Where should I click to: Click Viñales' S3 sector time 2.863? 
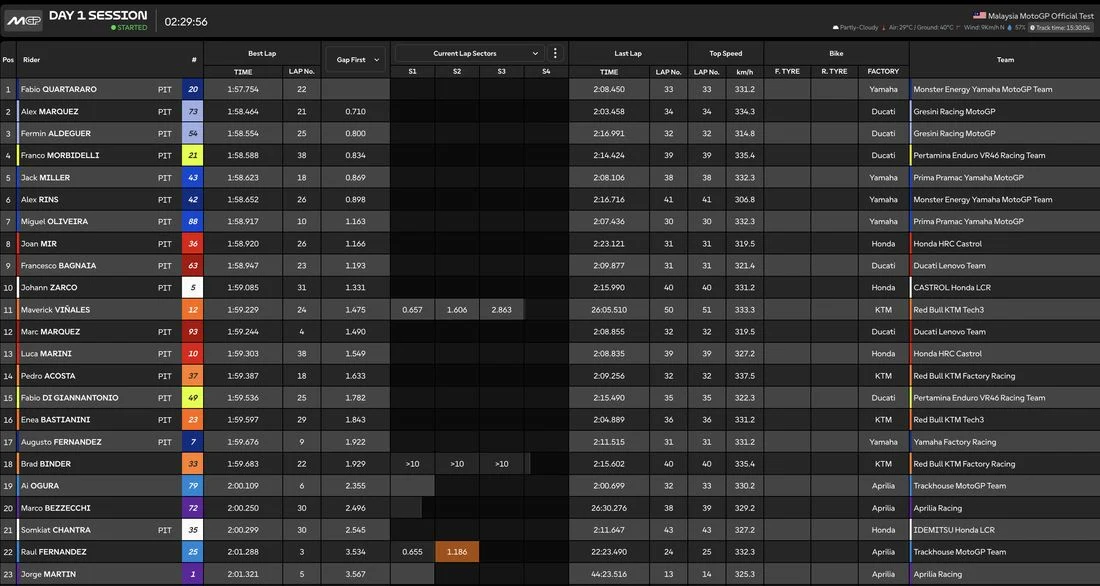tap(501, 309)
